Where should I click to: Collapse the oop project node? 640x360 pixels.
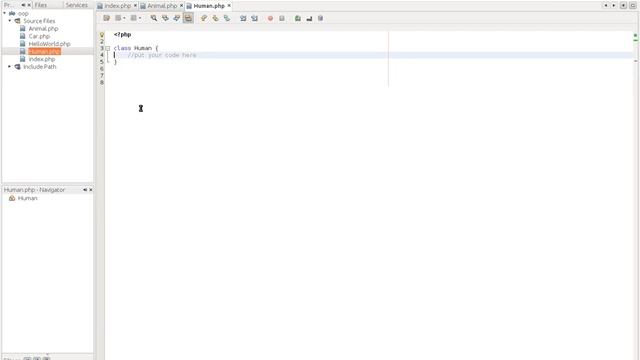pos(4,13)
